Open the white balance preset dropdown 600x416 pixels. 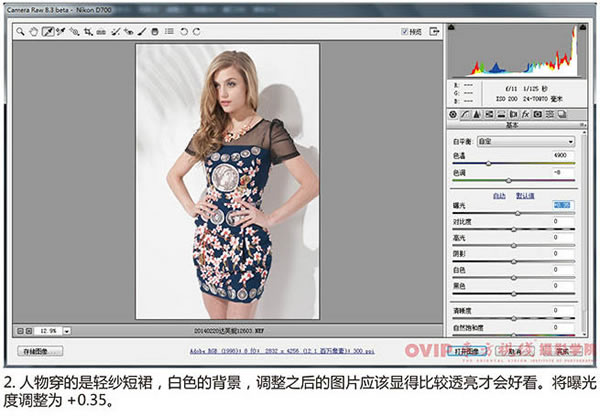526,142
